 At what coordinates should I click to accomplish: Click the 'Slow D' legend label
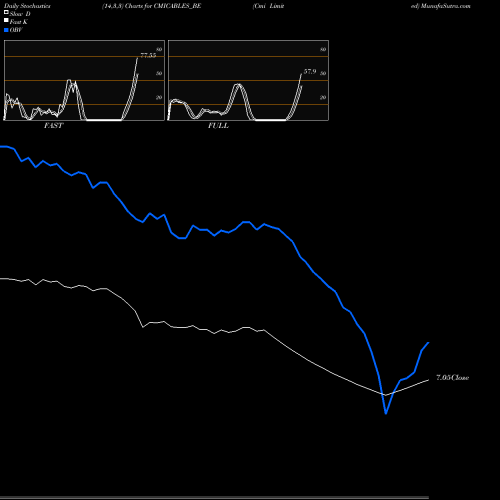20,14
